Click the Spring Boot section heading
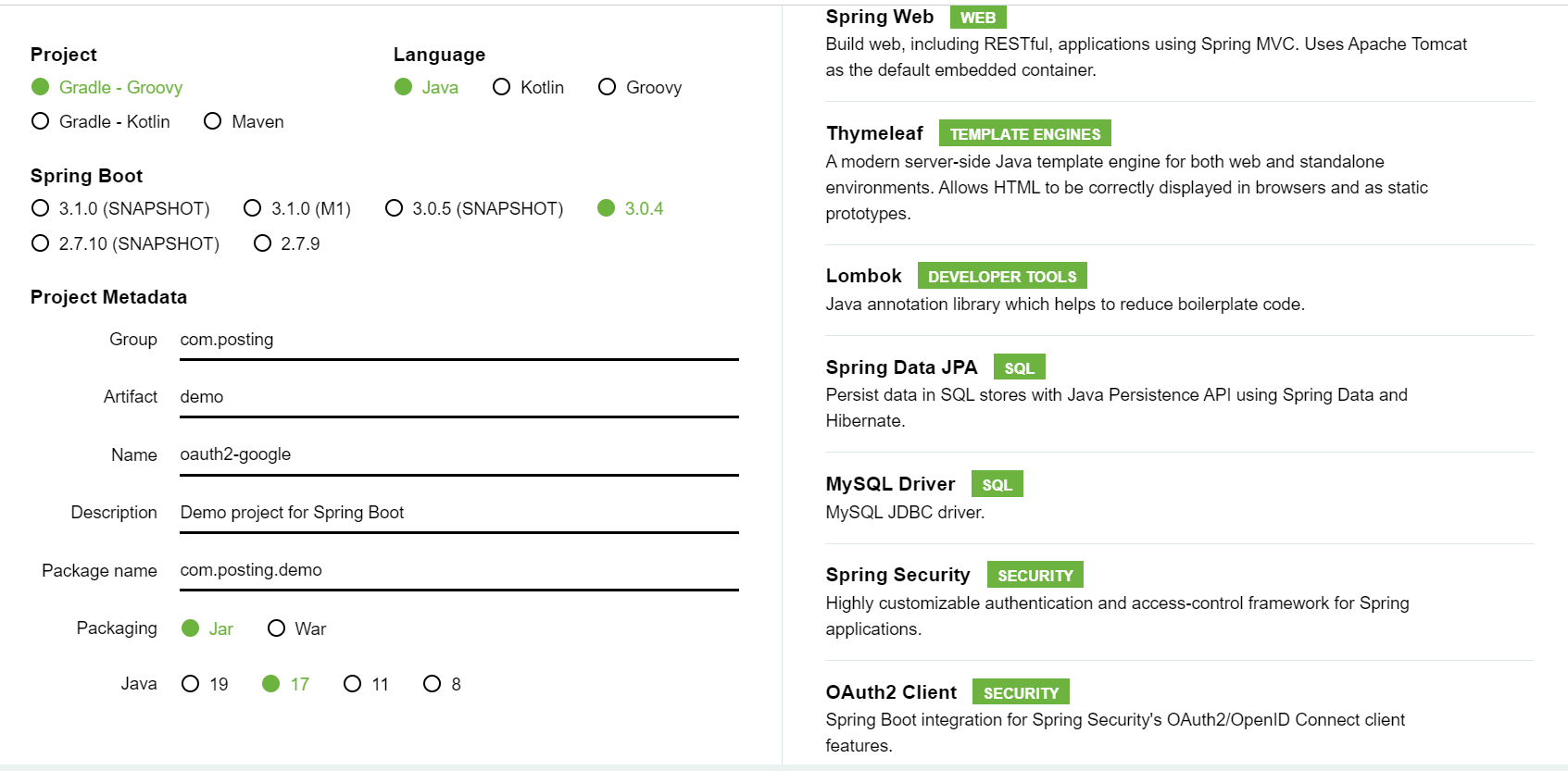The width and height of the screenshot is (1568, 771). point(86,176)
